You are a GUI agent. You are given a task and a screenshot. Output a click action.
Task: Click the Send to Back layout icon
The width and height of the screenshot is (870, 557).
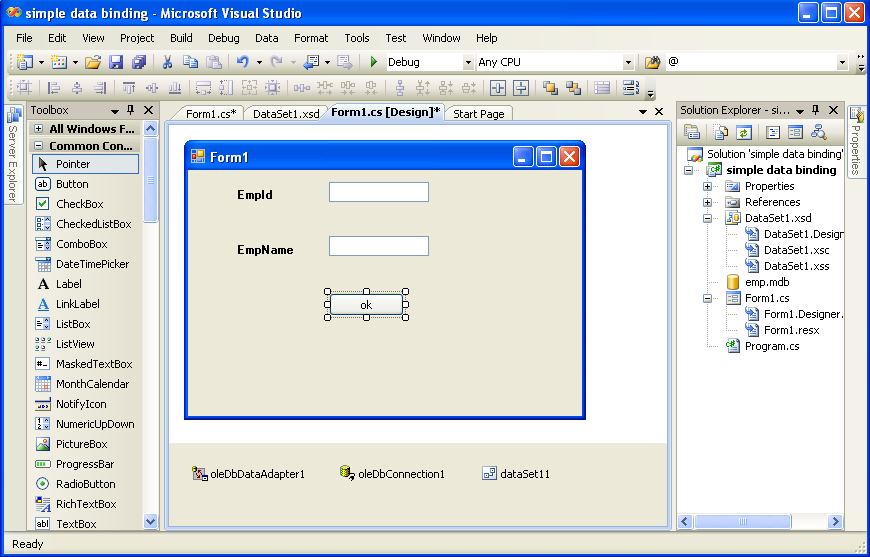(x=573, y=88)
